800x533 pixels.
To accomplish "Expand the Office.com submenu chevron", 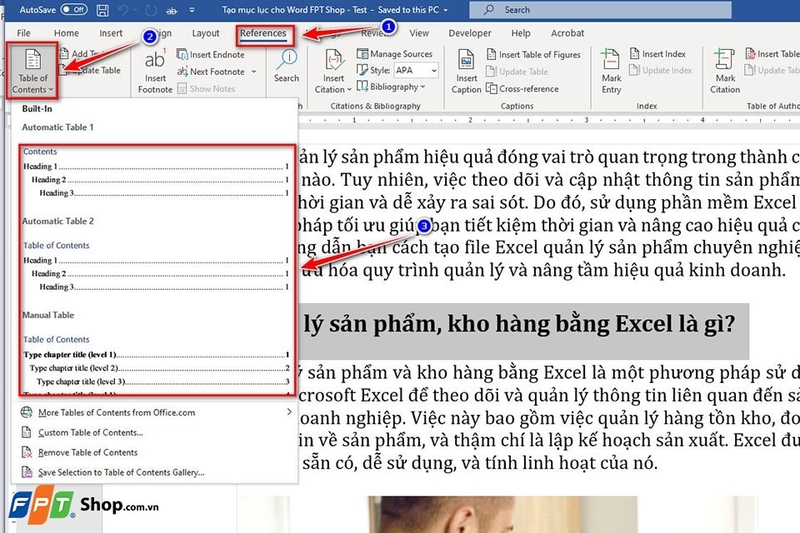I will [x=289, y=412].
